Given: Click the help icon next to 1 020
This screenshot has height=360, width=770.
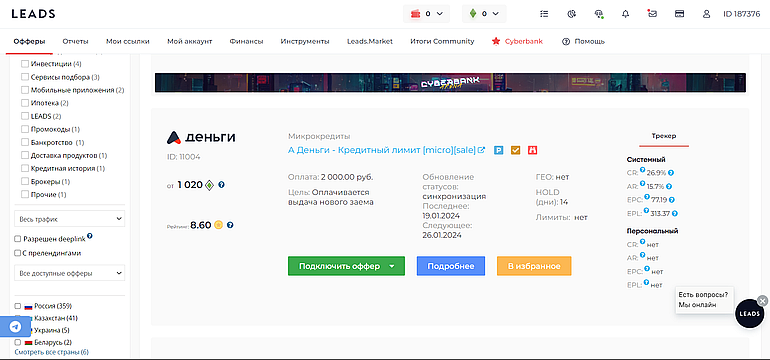Looking at the screenshot, I should click(221, 185).
